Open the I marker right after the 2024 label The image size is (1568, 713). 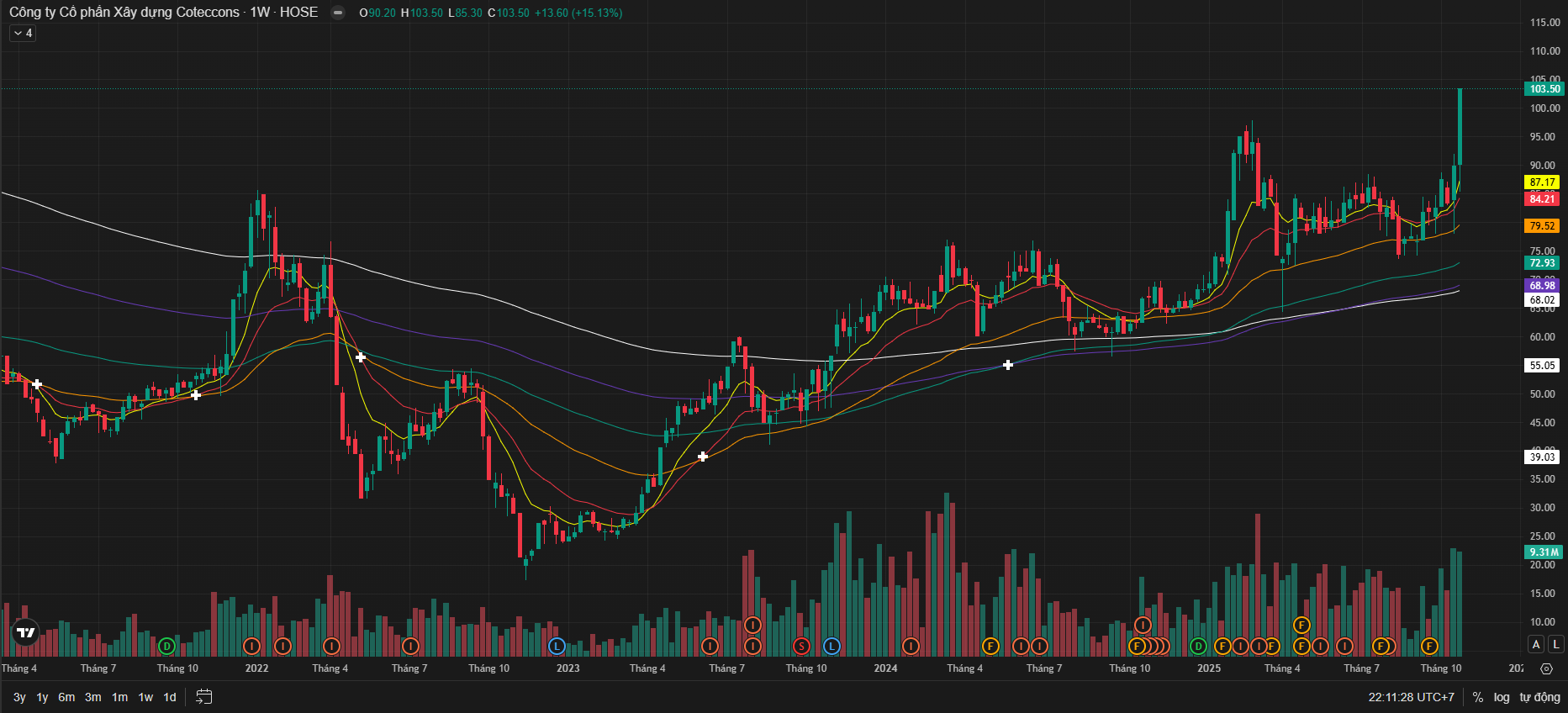tap(911, 646)
